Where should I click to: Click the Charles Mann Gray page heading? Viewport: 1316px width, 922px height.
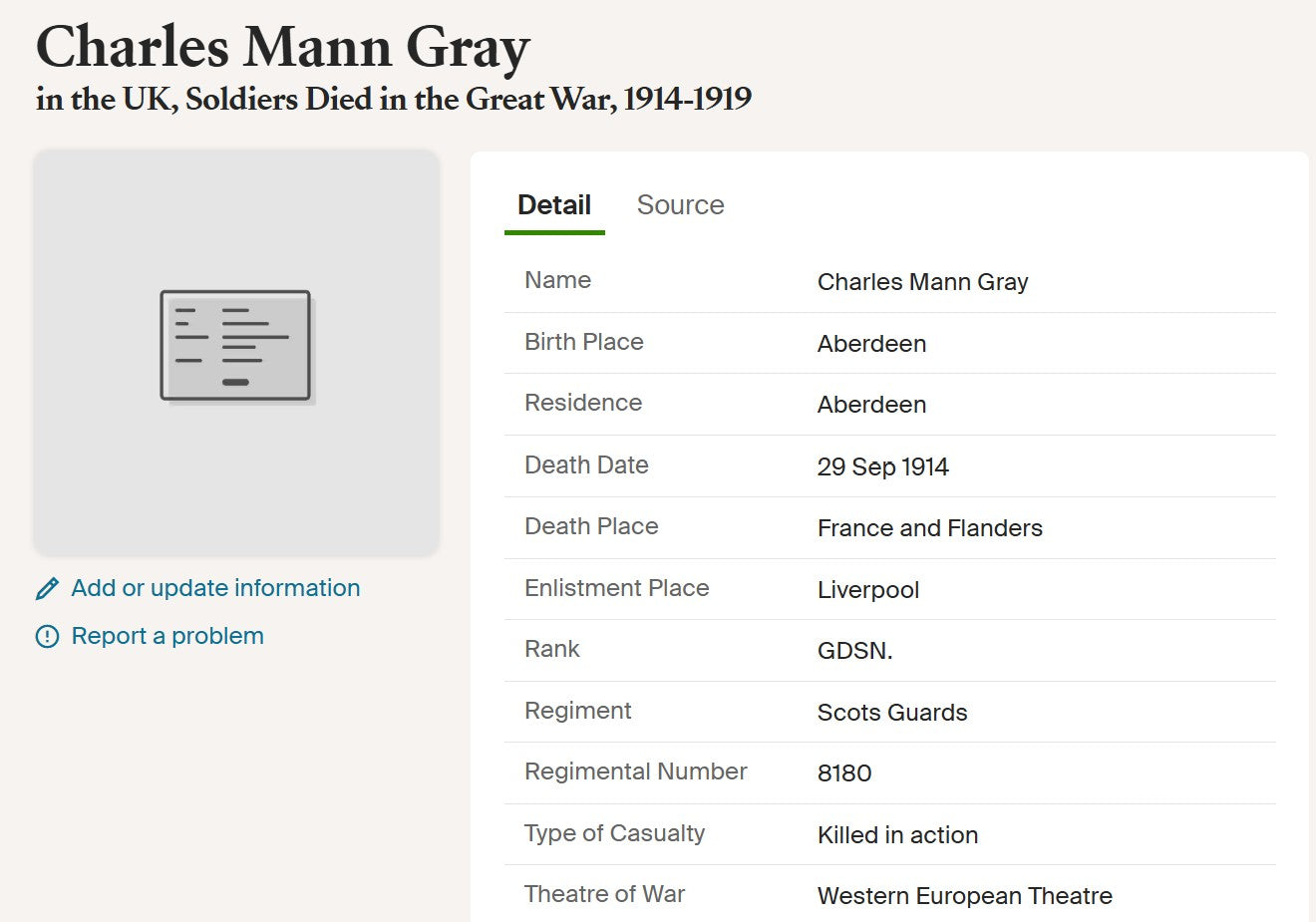283,47
